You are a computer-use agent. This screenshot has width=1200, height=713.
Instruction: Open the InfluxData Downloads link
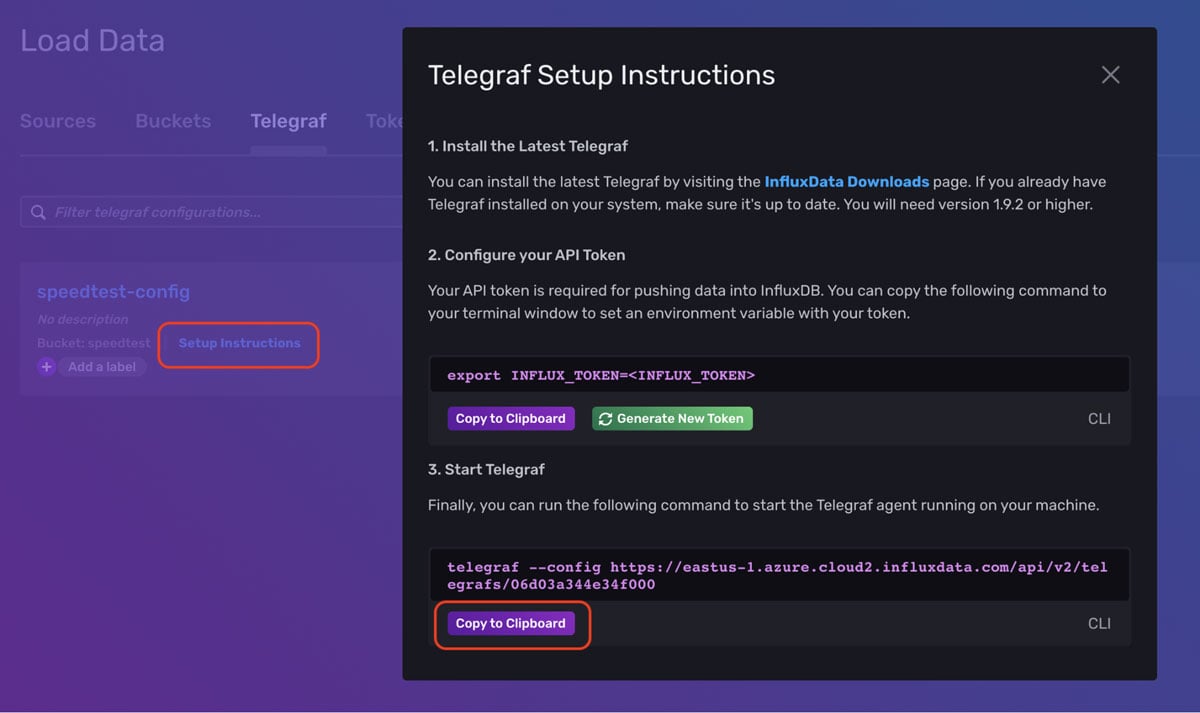point(846,181)
